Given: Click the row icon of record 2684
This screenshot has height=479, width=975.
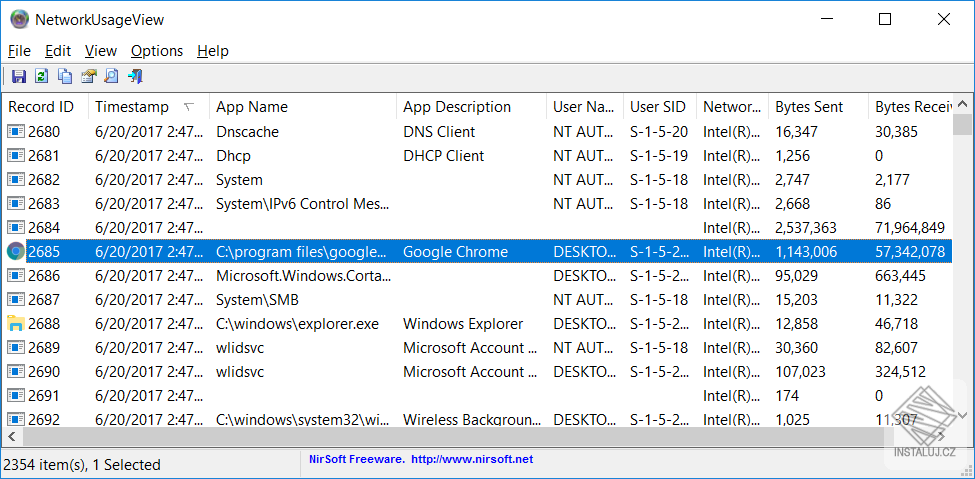Looking at the screenshot, I should click(x=16, y=228).
